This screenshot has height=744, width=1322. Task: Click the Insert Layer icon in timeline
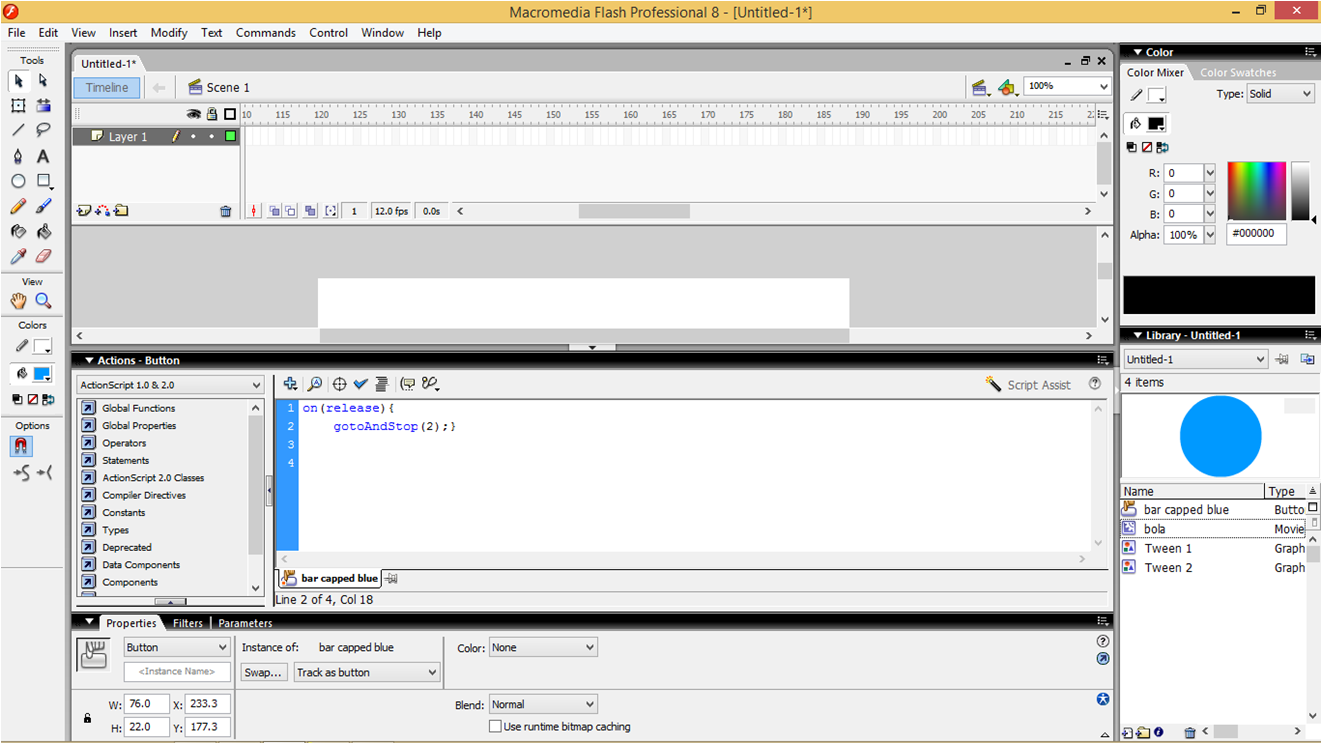(84, 211)
